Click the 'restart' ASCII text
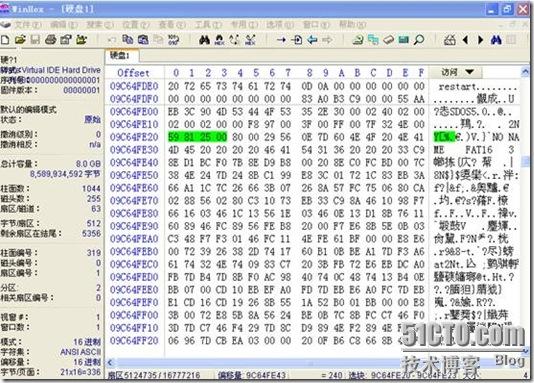534x383 pixels. coord(456,87)
